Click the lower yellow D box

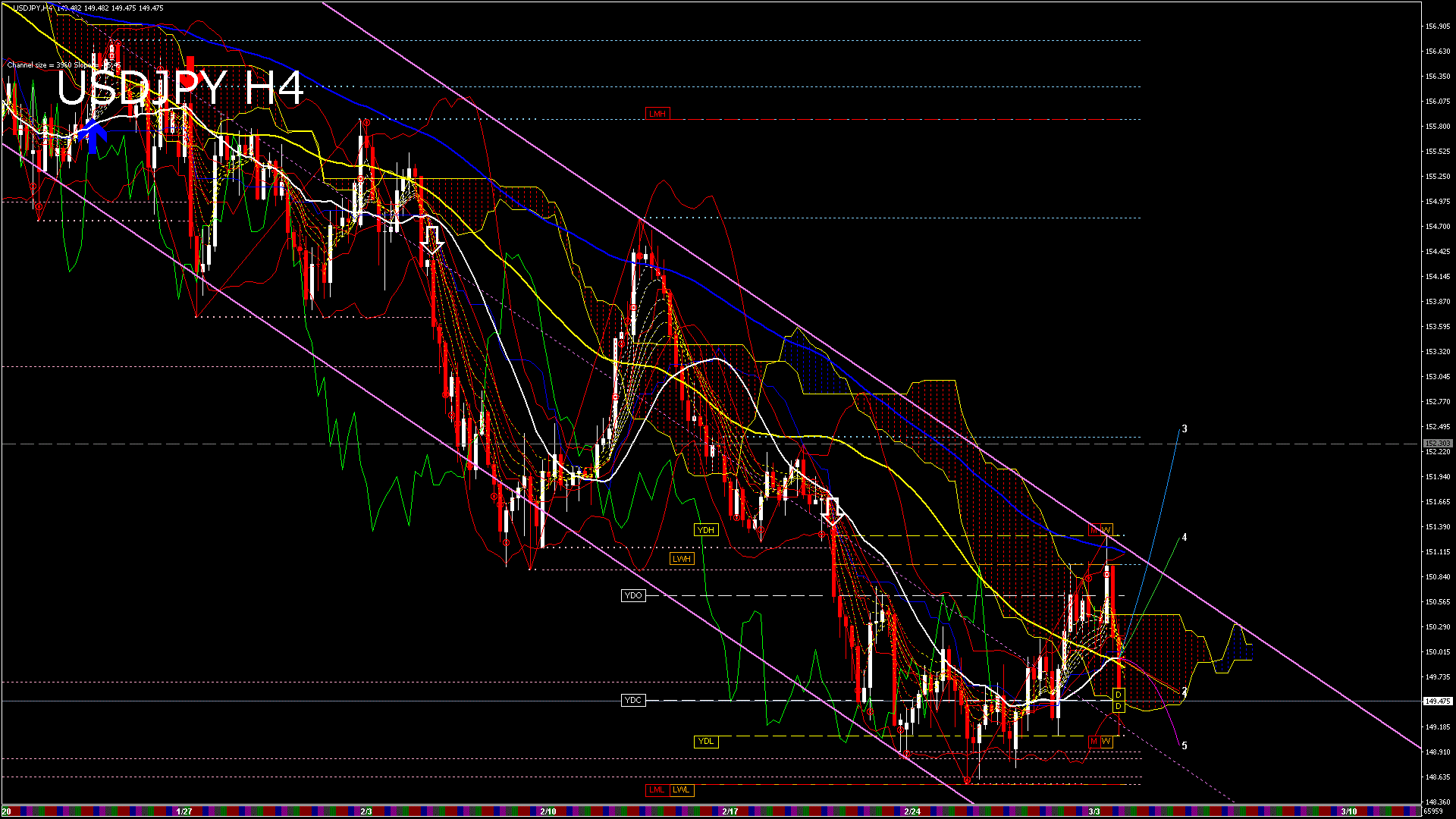point(1119,707)
